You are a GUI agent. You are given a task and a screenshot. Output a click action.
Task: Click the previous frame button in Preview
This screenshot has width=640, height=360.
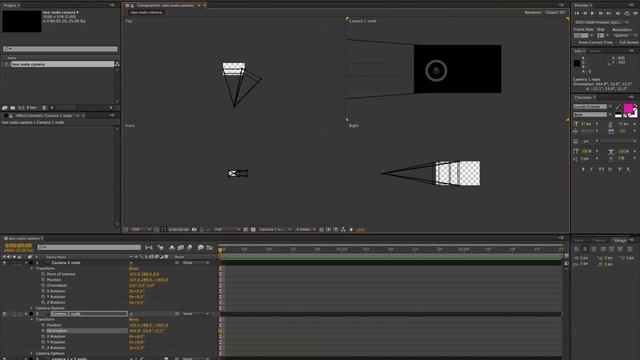(x=584, y=13)
